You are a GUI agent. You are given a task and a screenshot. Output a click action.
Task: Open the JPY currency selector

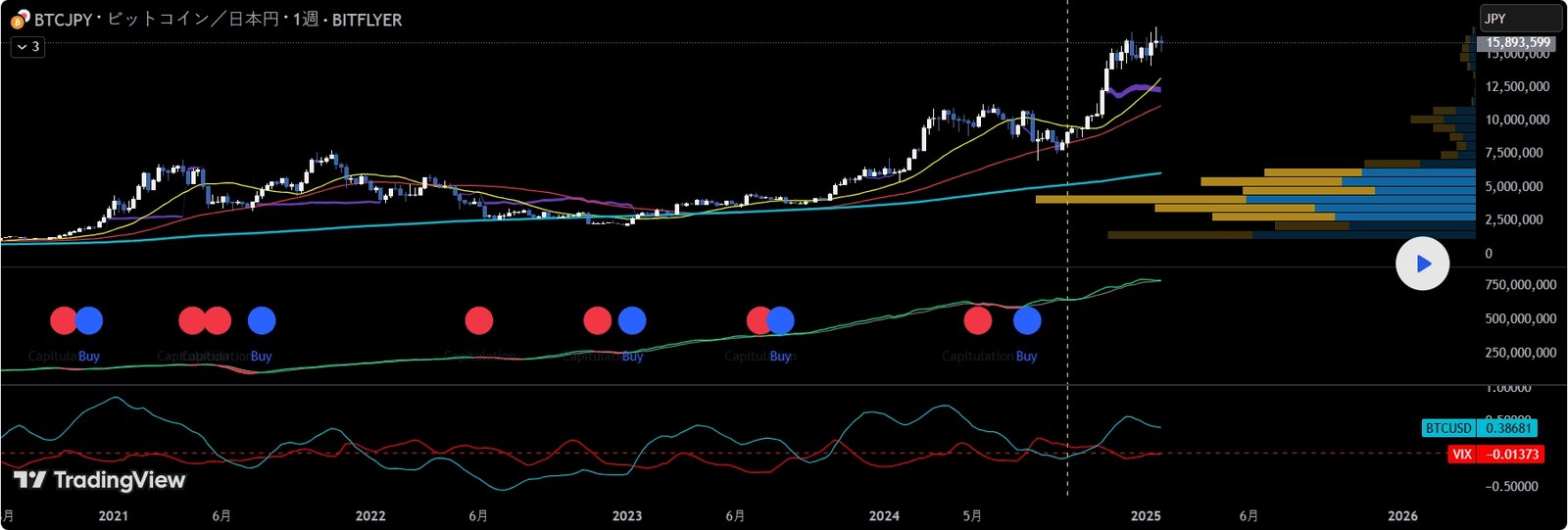(x=1520, y=19)
